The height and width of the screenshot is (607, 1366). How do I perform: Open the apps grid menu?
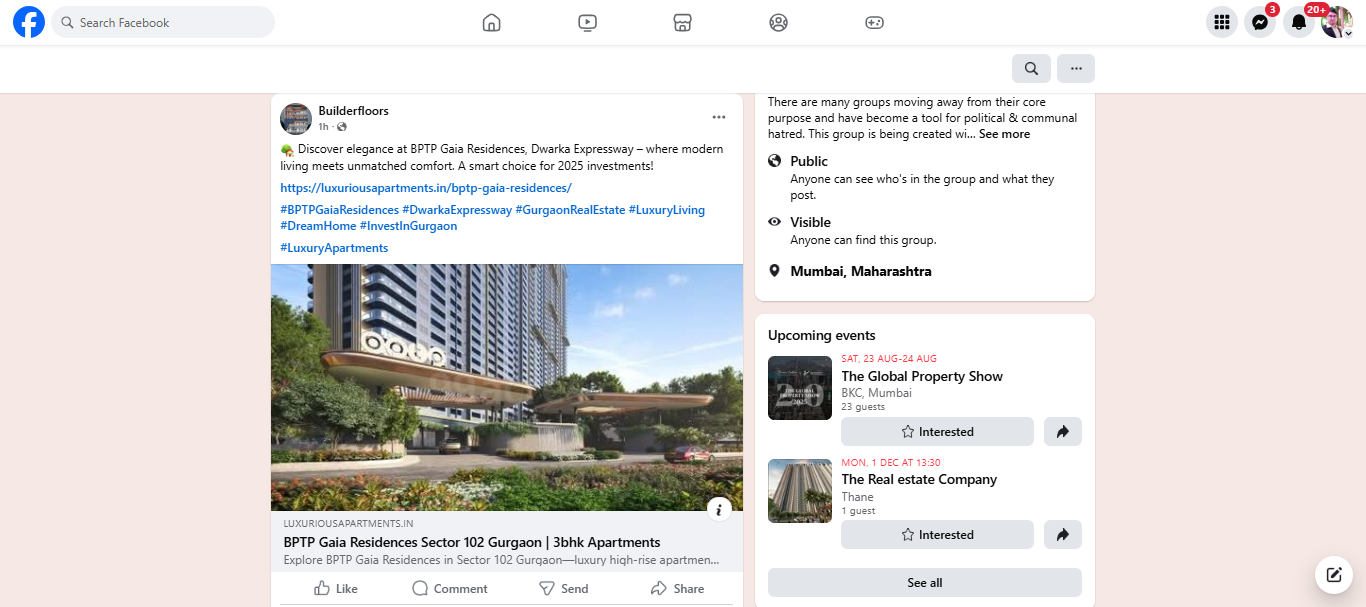click(1221, 22)
